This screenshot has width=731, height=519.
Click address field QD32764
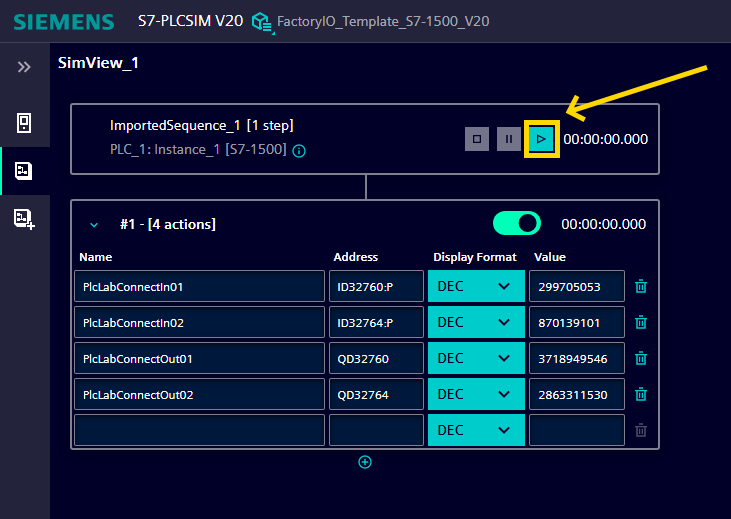(x=376, y=394)
